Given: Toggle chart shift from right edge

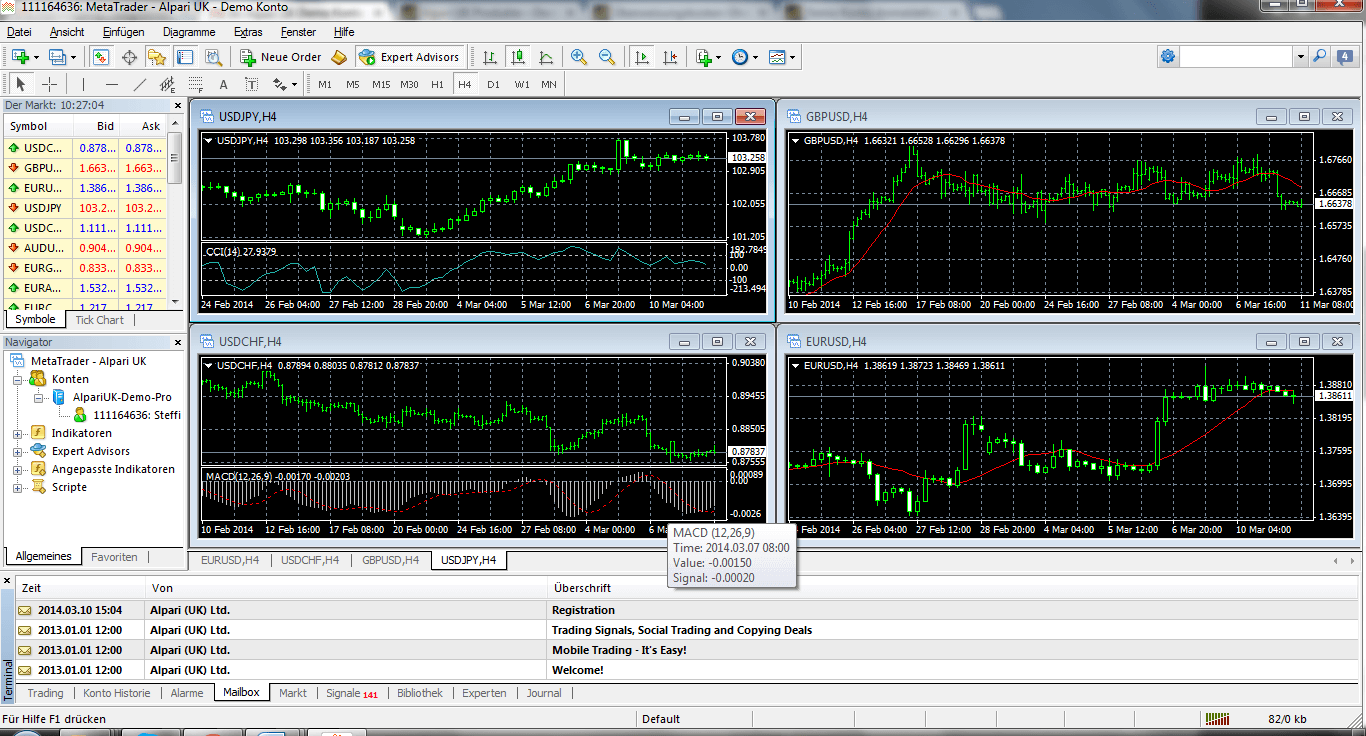Looking at the screenshot, I should click(x=670, y=57).
